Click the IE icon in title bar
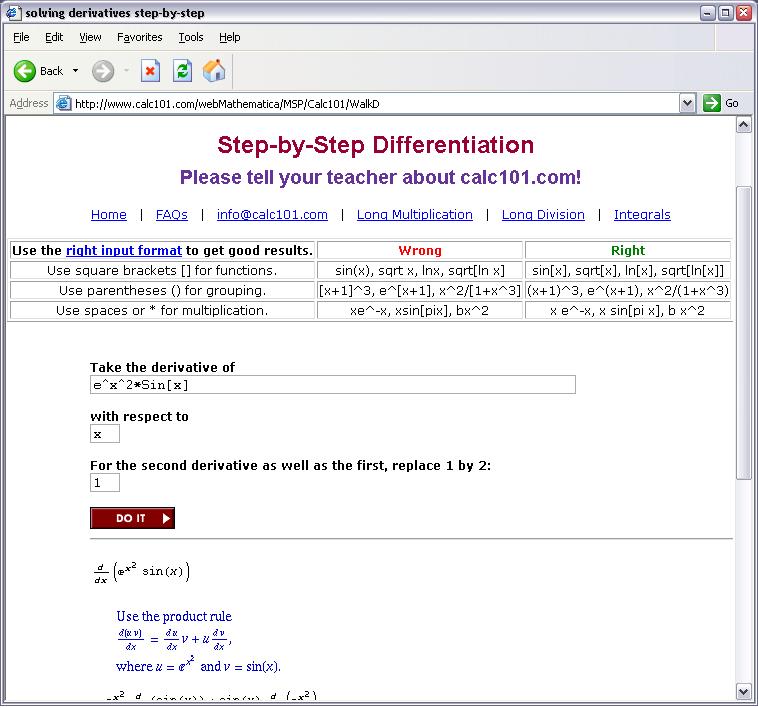 [14, 13]
